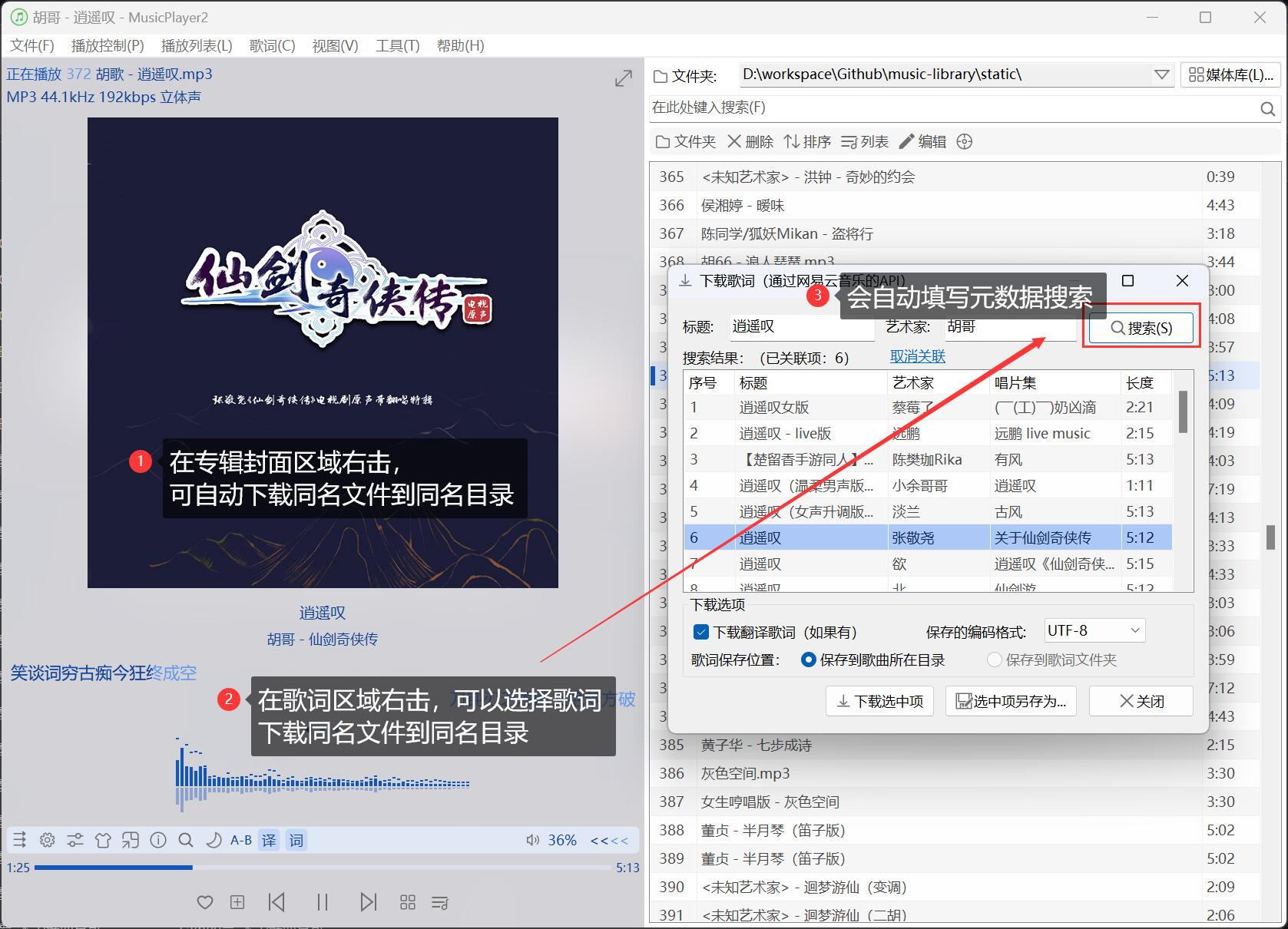Open the folder path dropdown arrow

click(x=1161, y=74)
